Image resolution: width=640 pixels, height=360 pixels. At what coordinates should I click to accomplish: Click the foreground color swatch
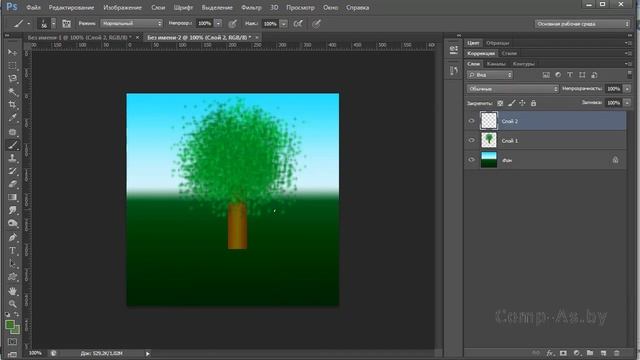(9, 325)
